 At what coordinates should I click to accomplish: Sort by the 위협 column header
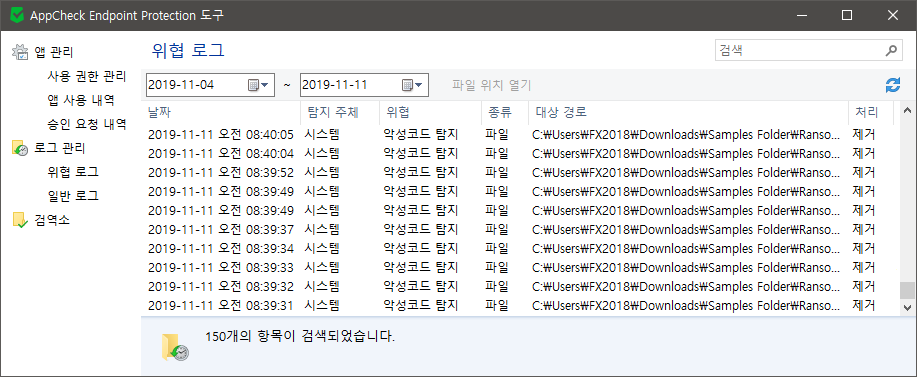click(430, 112)
